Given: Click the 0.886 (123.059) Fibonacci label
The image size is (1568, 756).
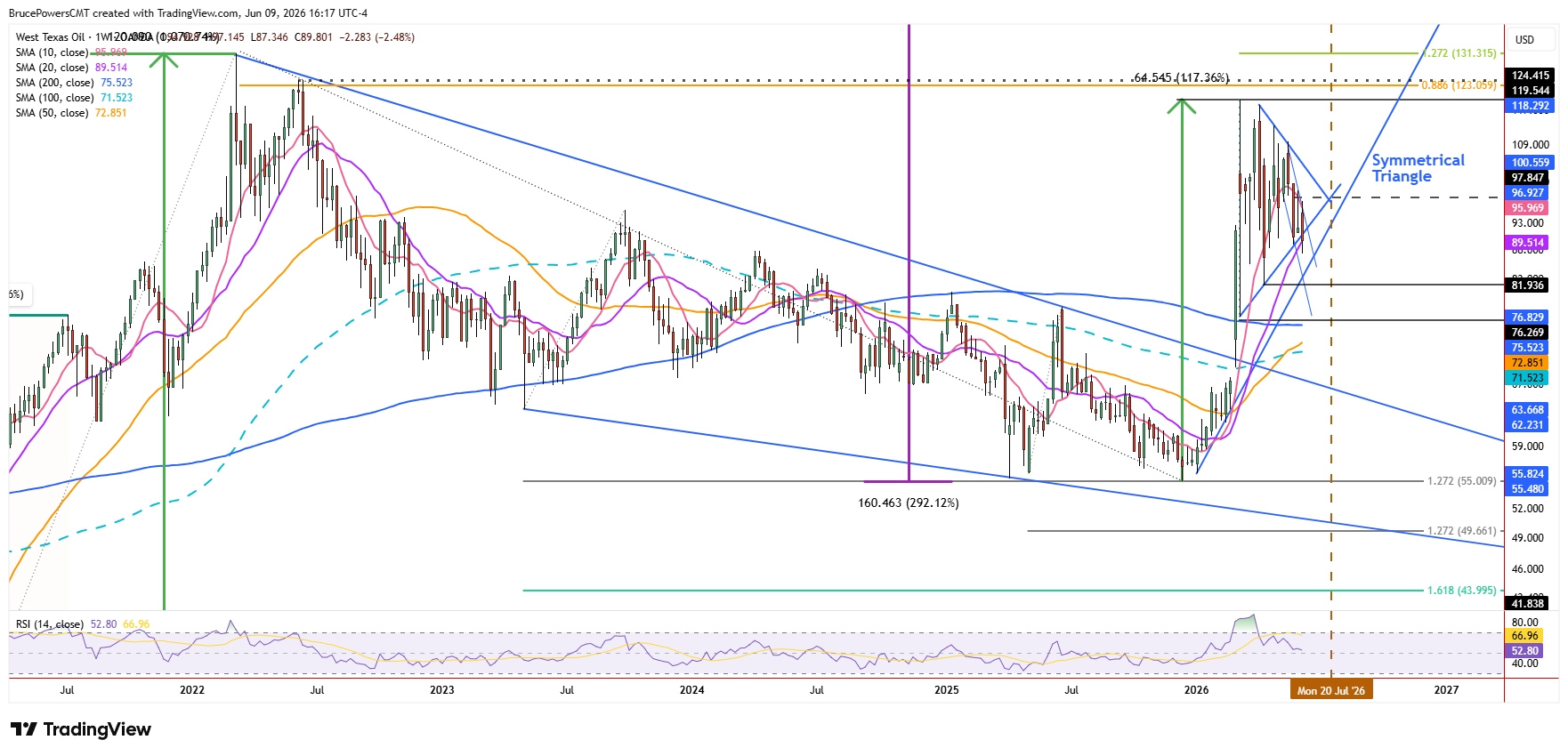Looking at the screenshot, I should coord(1459,85).
